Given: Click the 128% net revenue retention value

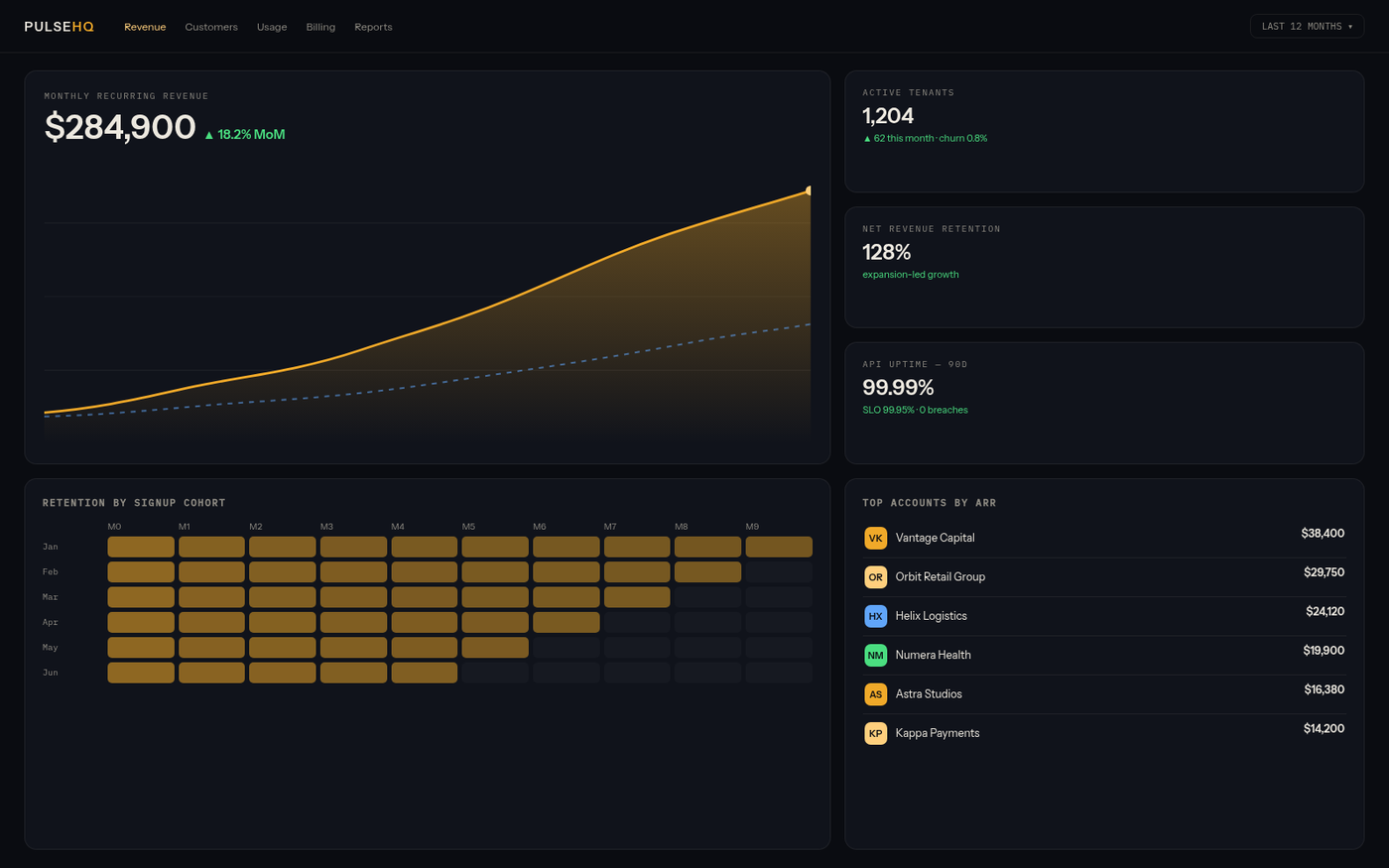Looking at the screenshot, I should click(886, 252).
